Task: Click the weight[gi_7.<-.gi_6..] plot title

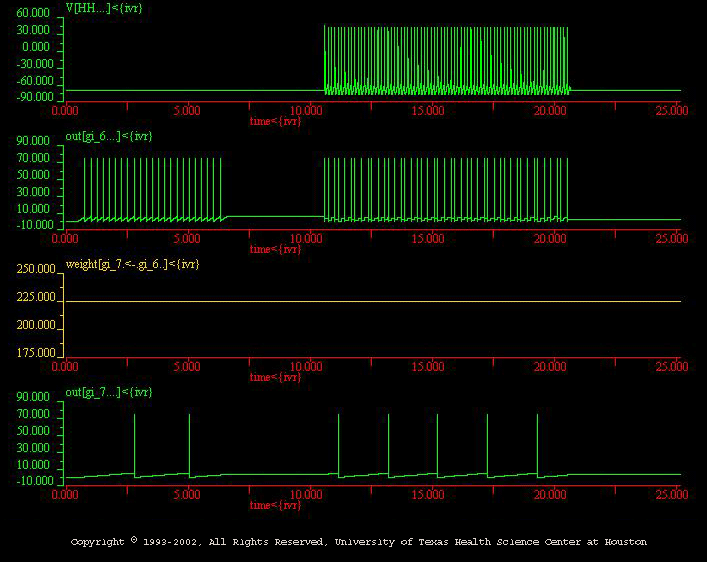Action: point(132,264)
